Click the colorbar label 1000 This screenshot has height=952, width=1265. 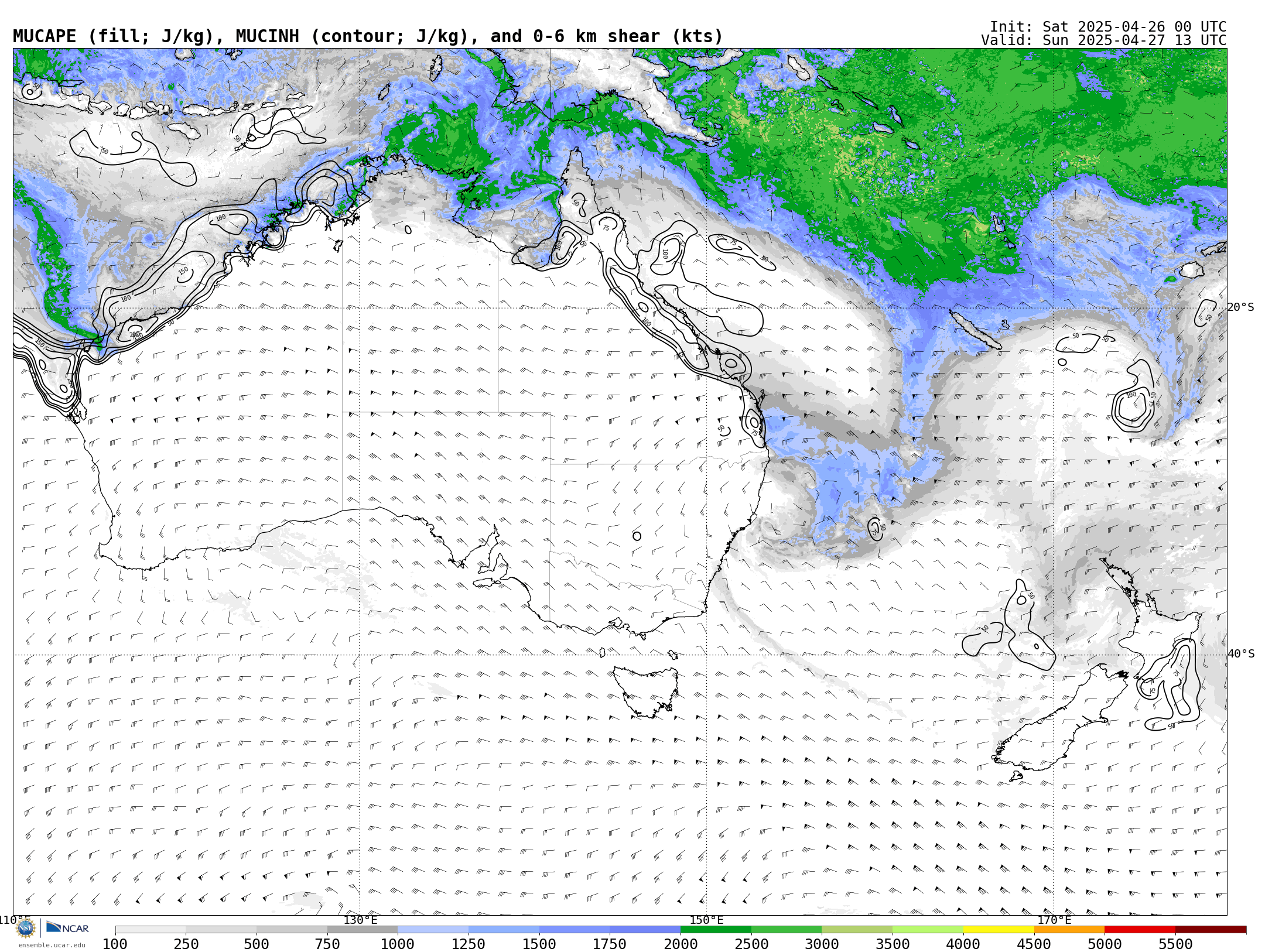pos(398,944)
